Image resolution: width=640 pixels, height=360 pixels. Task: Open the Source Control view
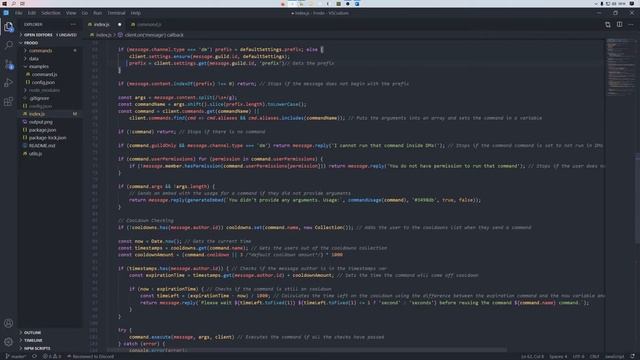pos(8,64)
